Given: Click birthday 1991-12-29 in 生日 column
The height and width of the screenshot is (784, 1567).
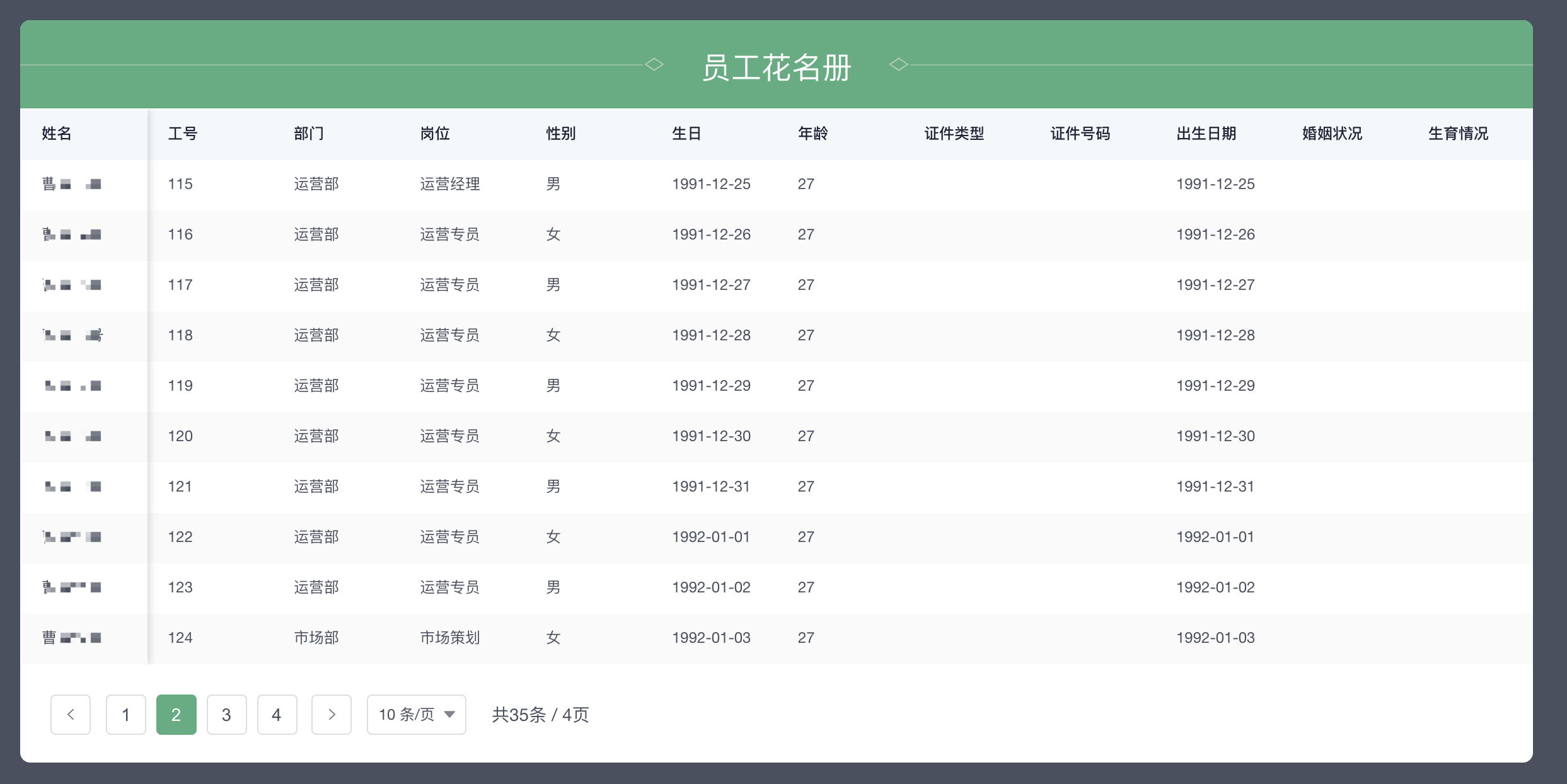Looking at the screenshot, I should (x=711, y=386).
